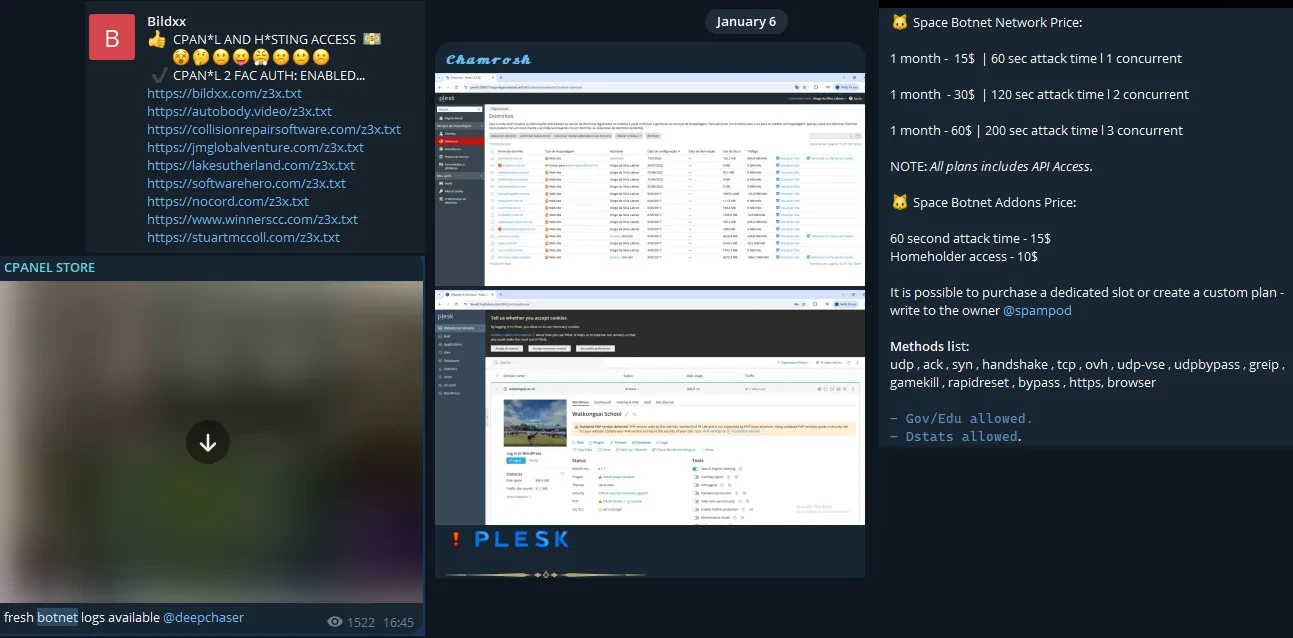Click the 'CPAN*L 2 FAC AUTH: ENABLED...' line

click(x=269, y=75)
